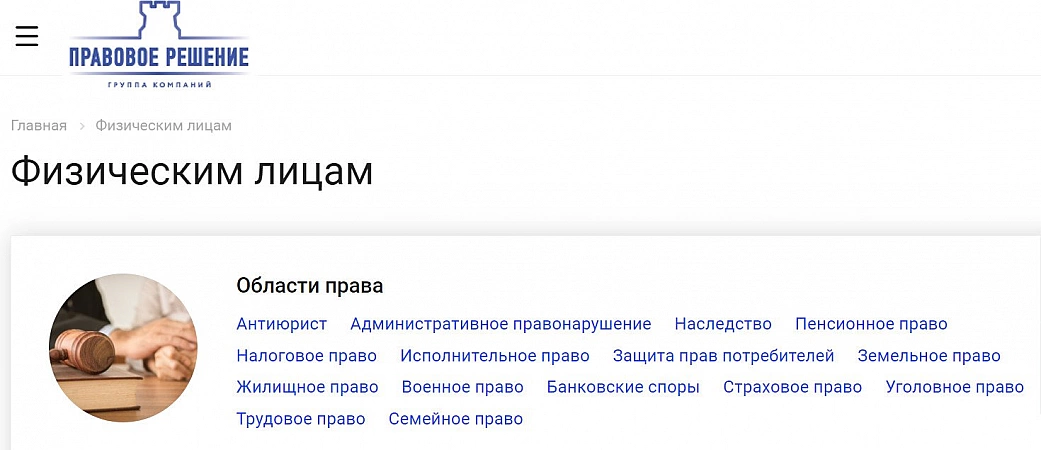
Task: Go to Уголовное право
Action: tap(955, 387)
